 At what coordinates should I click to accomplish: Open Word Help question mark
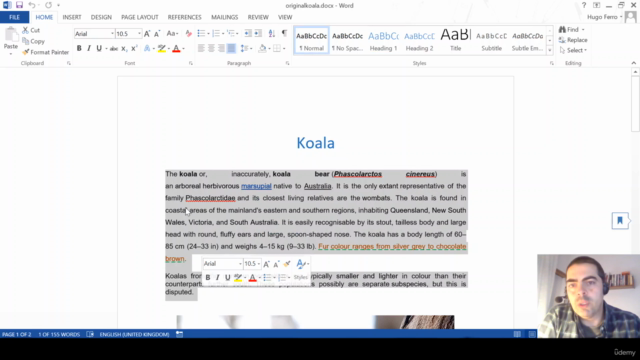(x=584, y=5)
